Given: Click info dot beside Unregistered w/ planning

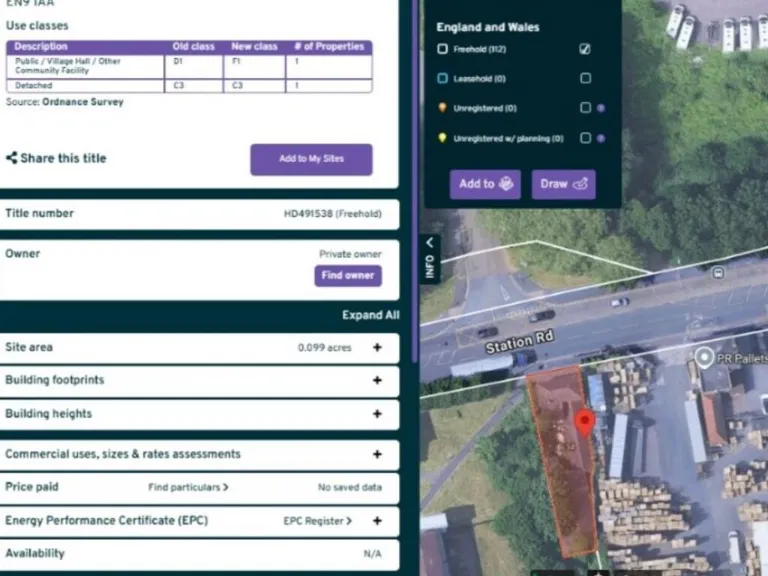Looking at the screenshot, I should pos(600,138).
